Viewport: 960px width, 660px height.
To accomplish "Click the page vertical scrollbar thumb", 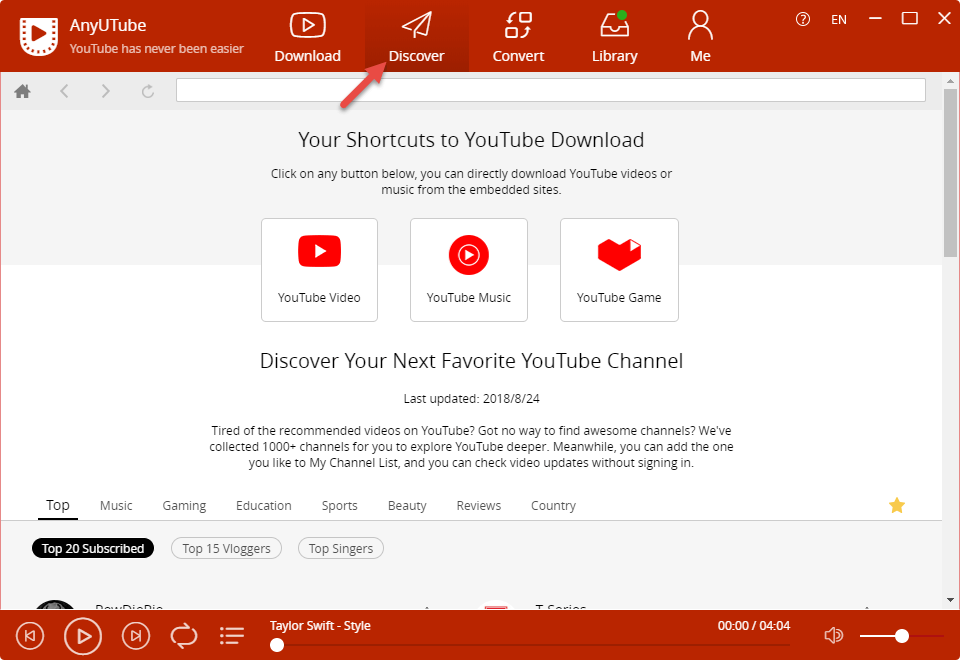I will [x=950, y=173].
